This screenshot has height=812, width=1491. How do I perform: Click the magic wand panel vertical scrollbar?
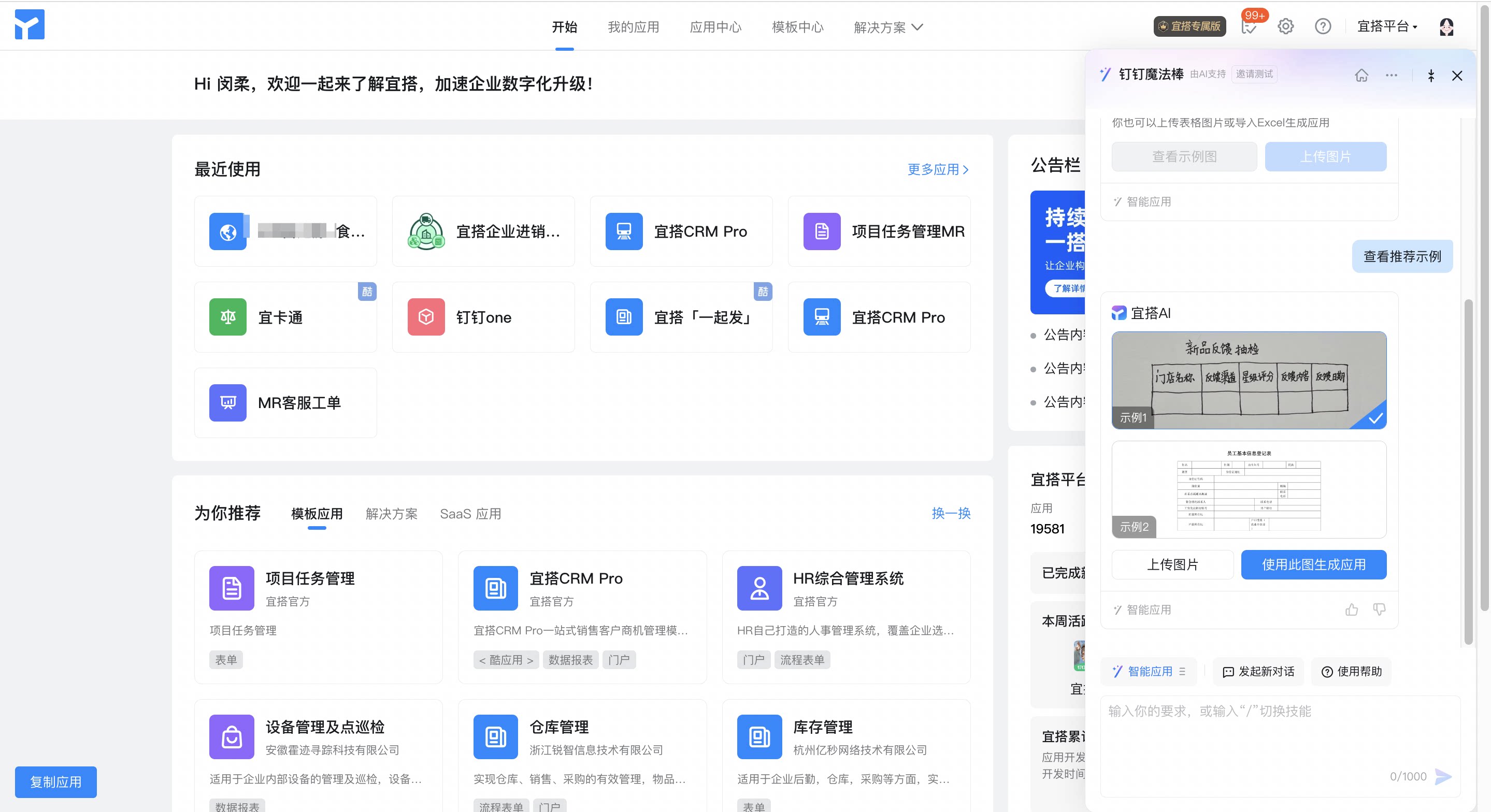coord(1468,472)
